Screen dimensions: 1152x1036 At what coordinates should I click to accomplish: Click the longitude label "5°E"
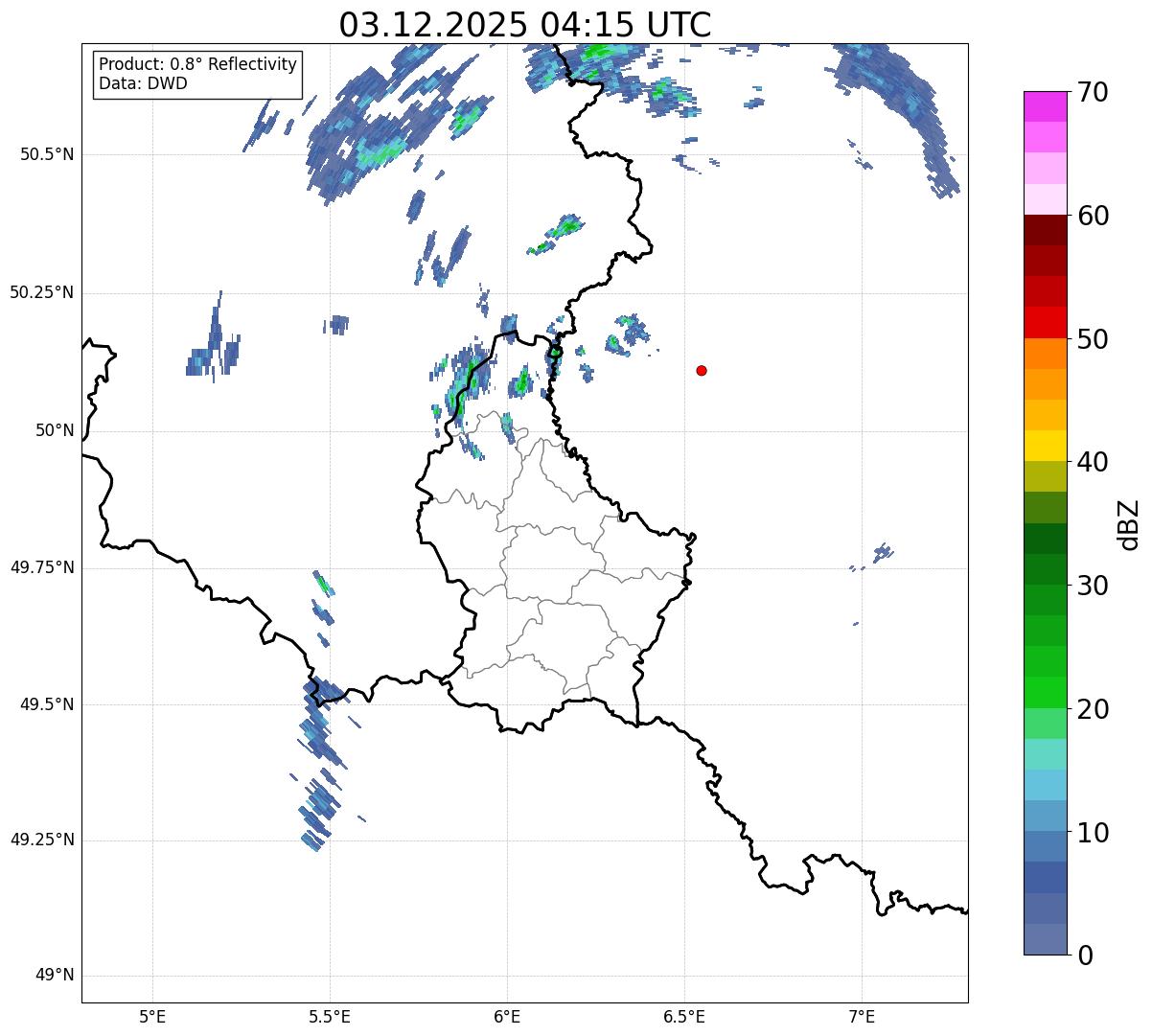tap(152, 1017)
